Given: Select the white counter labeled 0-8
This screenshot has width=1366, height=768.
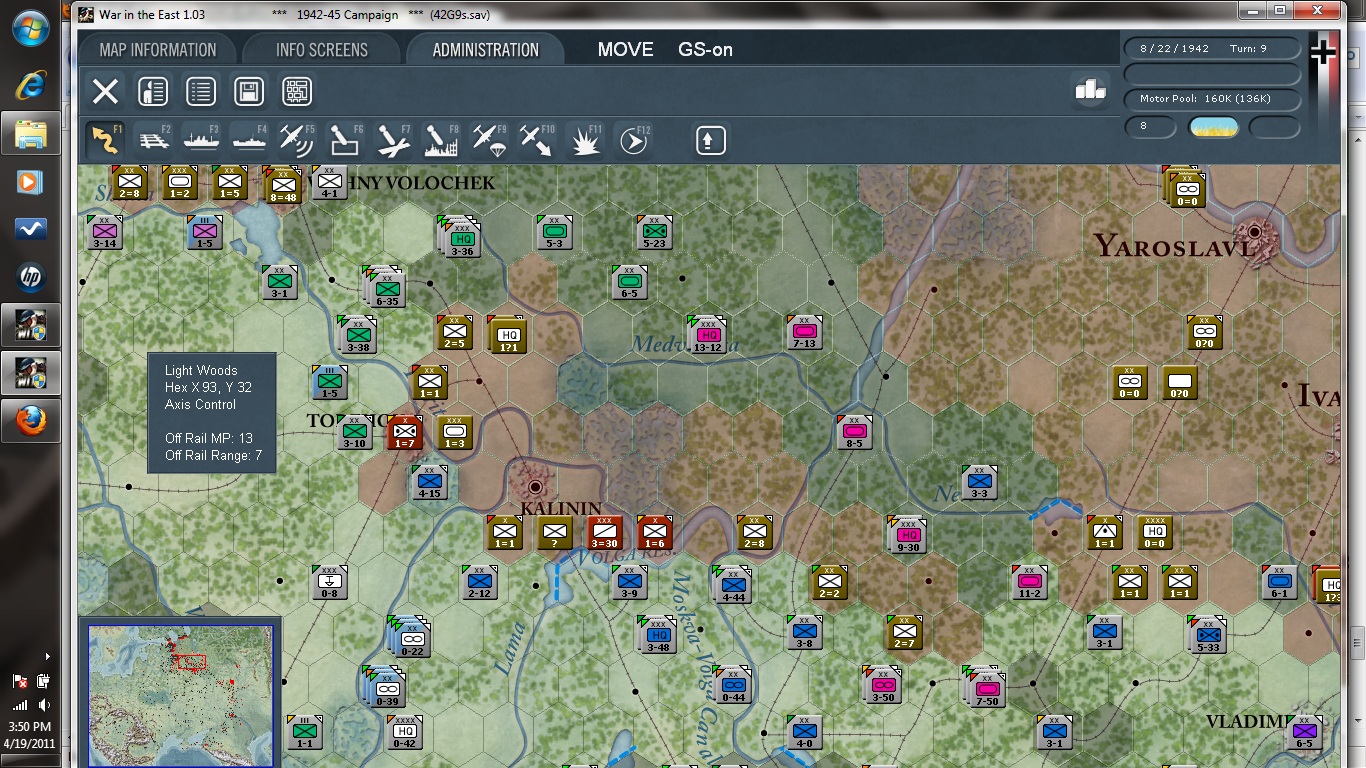Looking at the screenshot, I should [329, 582].
